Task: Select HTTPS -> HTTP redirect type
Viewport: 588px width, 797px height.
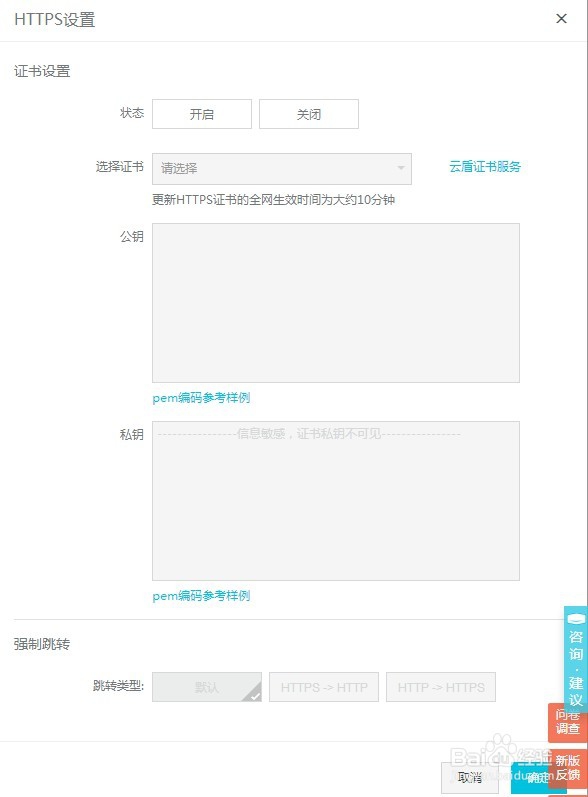Action: [x=324, y=687]
